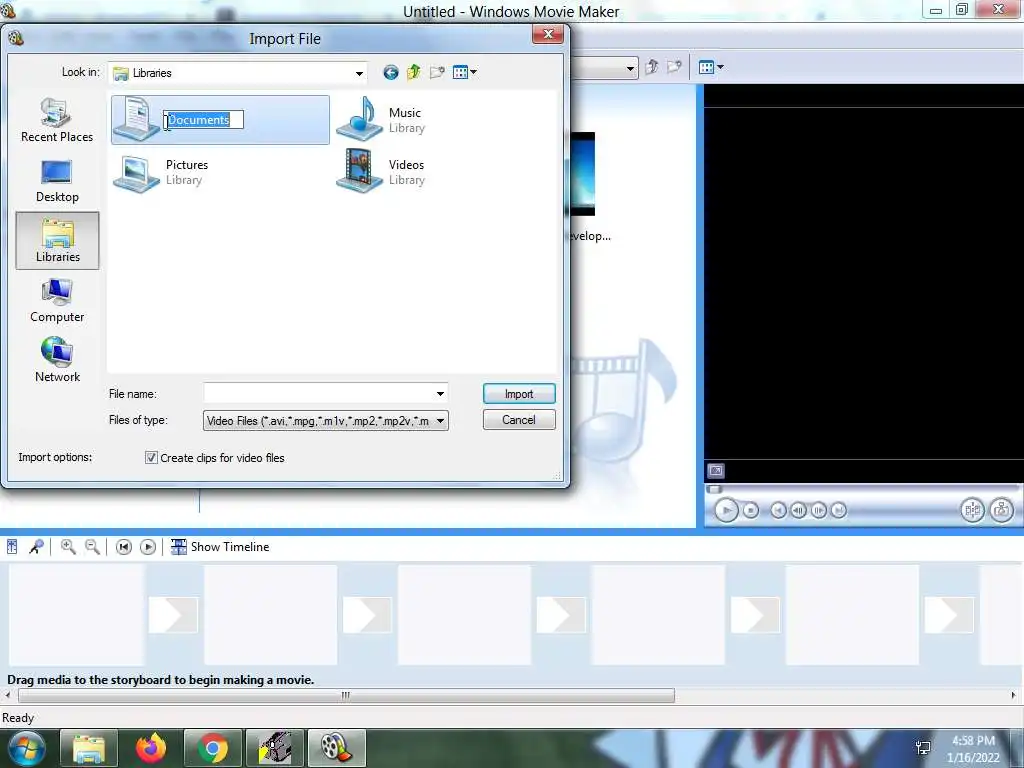Close the Import File dialog
1024x768 pixels.
pyautogui.click(x=548, y=35)
